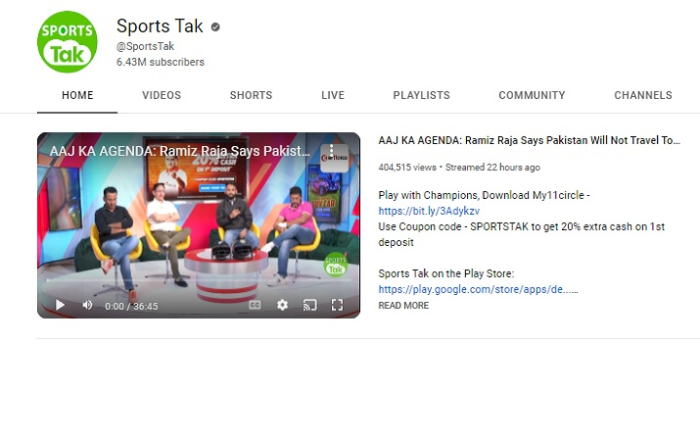Image resolution: width=700 pixels, height=441 pixels.
Task: Click the @SportsTak handle
Action: pyautogui.click(x=145, y=46)
